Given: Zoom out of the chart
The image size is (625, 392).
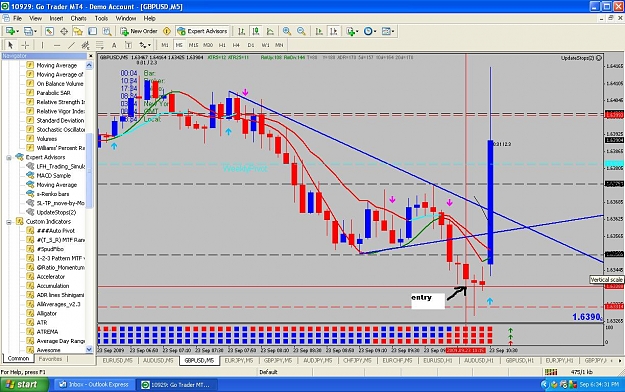Looking at the screenshot, I should pyautogui.click(x=301, y=31).
